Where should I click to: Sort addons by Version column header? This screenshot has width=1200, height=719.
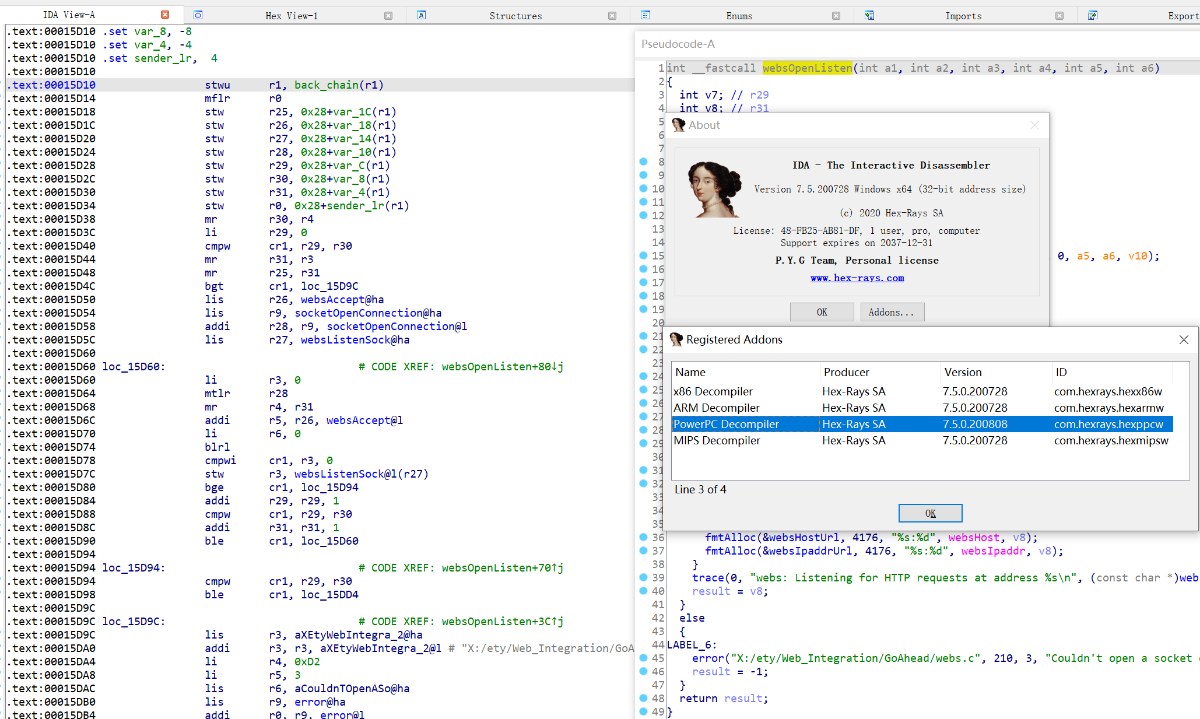963,372
